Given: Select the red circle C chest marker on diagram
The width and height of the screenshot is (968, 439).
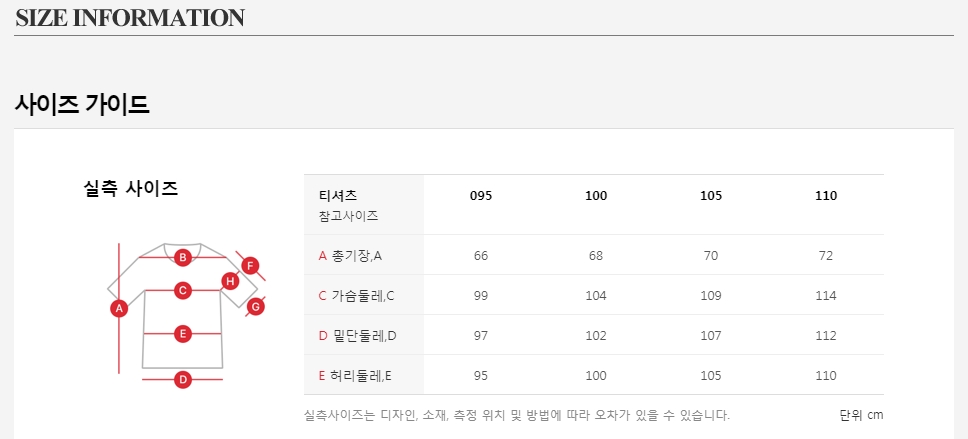Looking at the screenshot, I should pyautogui.click(x=183, y=291).
